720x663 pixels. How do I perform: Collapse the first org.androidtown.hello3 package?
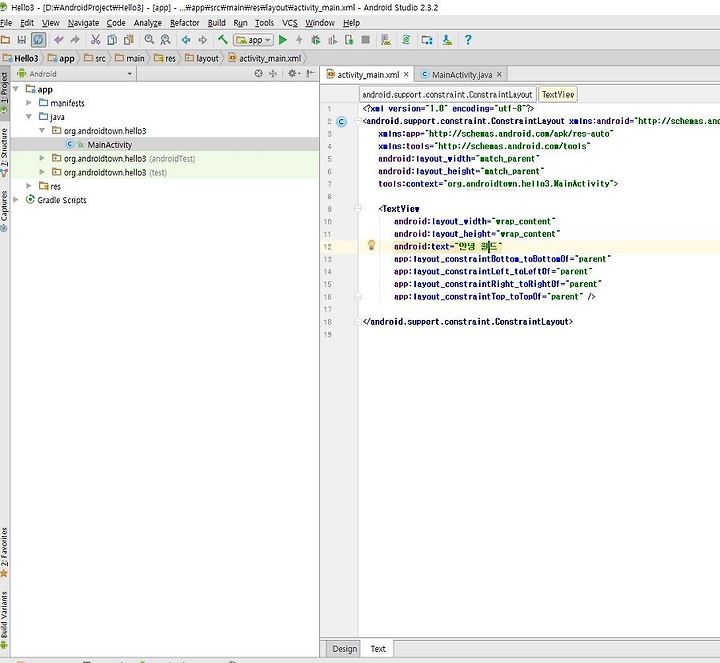pyautogui.click(x=42, y=131)
